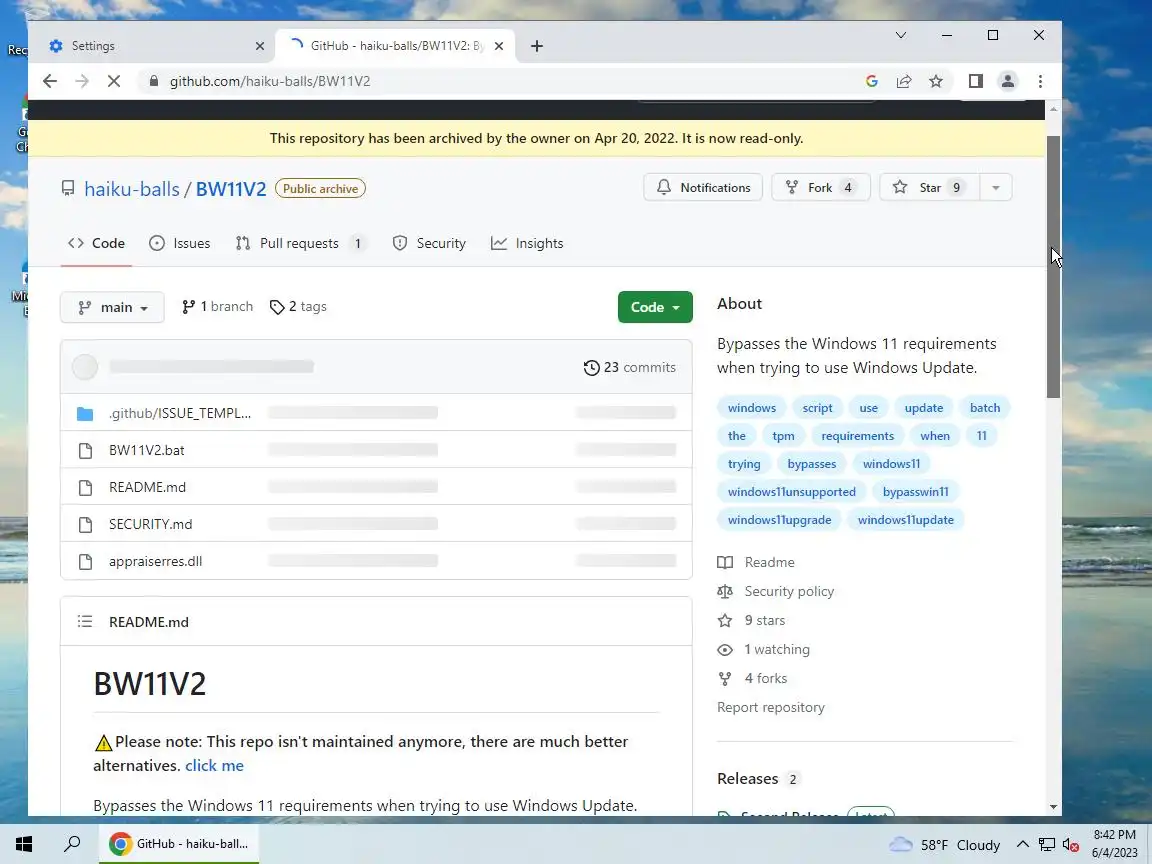Open the Security tab
This screenshot has height=864, width=1152.
pos(429,243)
